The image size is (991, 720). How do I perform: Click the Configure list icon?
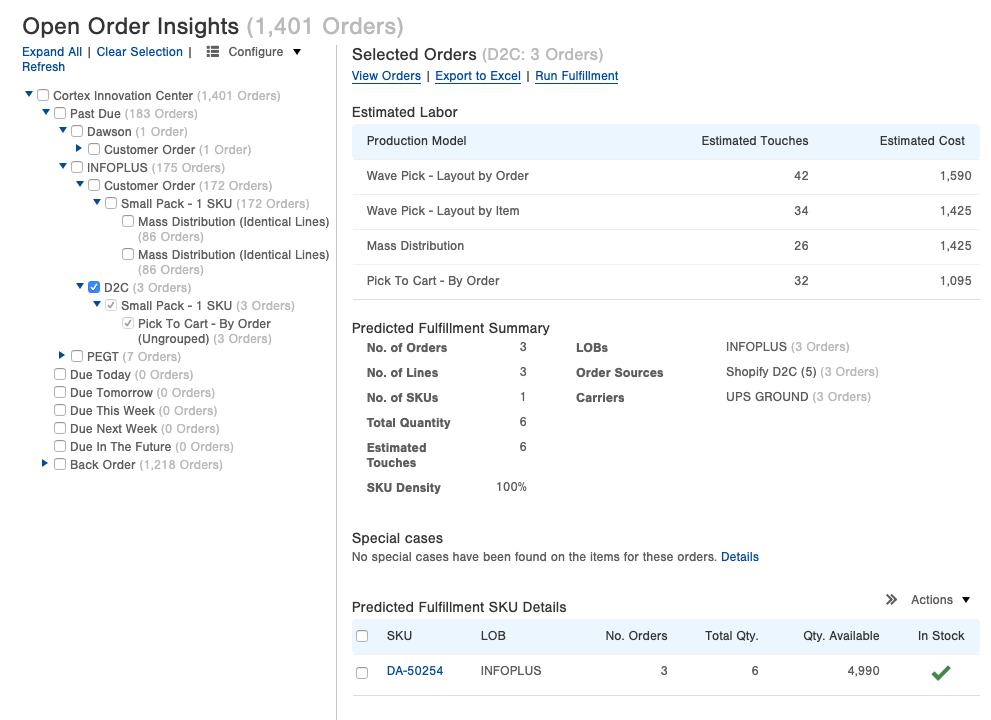click(x=213, y=52)
